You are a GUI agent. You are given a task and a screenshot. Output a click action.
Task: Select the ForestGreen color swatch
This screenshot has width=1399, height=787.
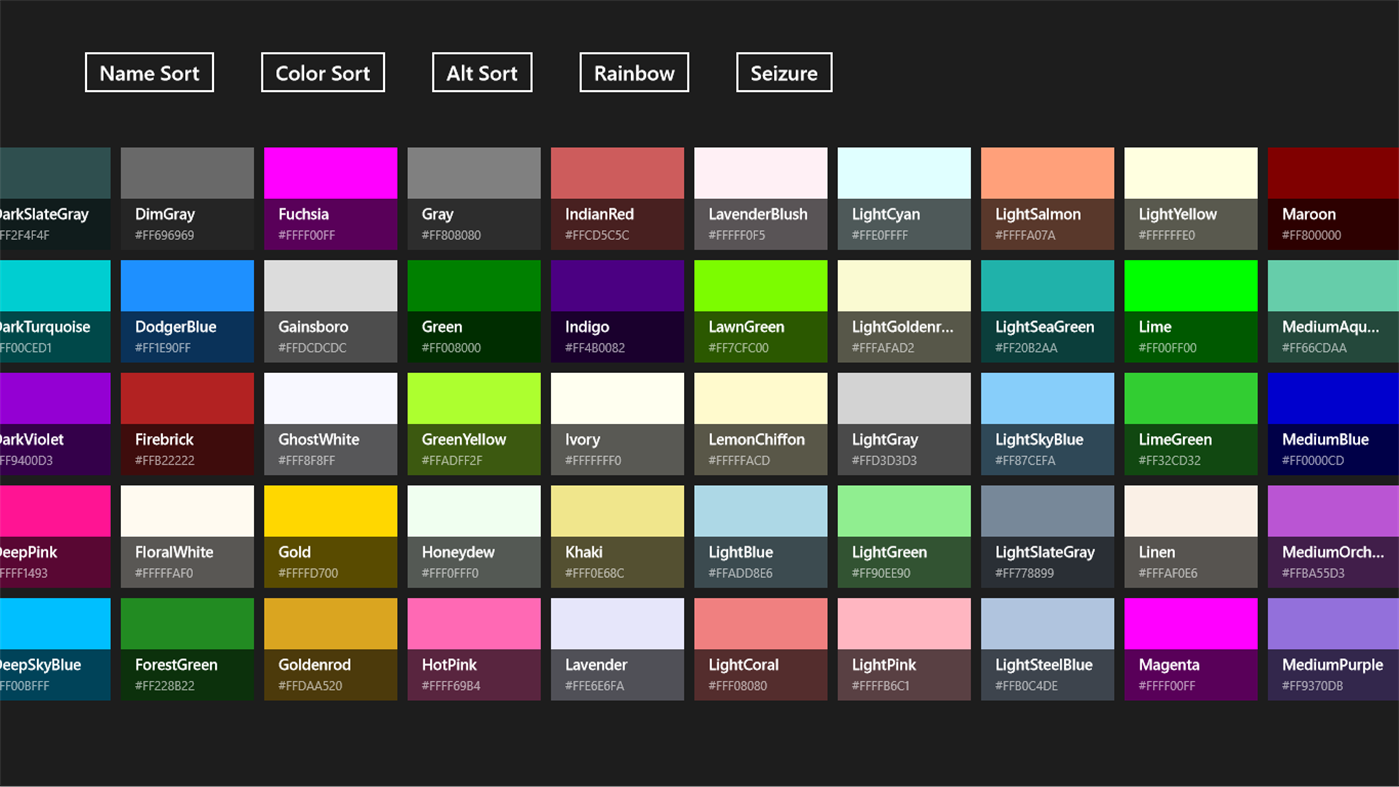pos(187,648)
